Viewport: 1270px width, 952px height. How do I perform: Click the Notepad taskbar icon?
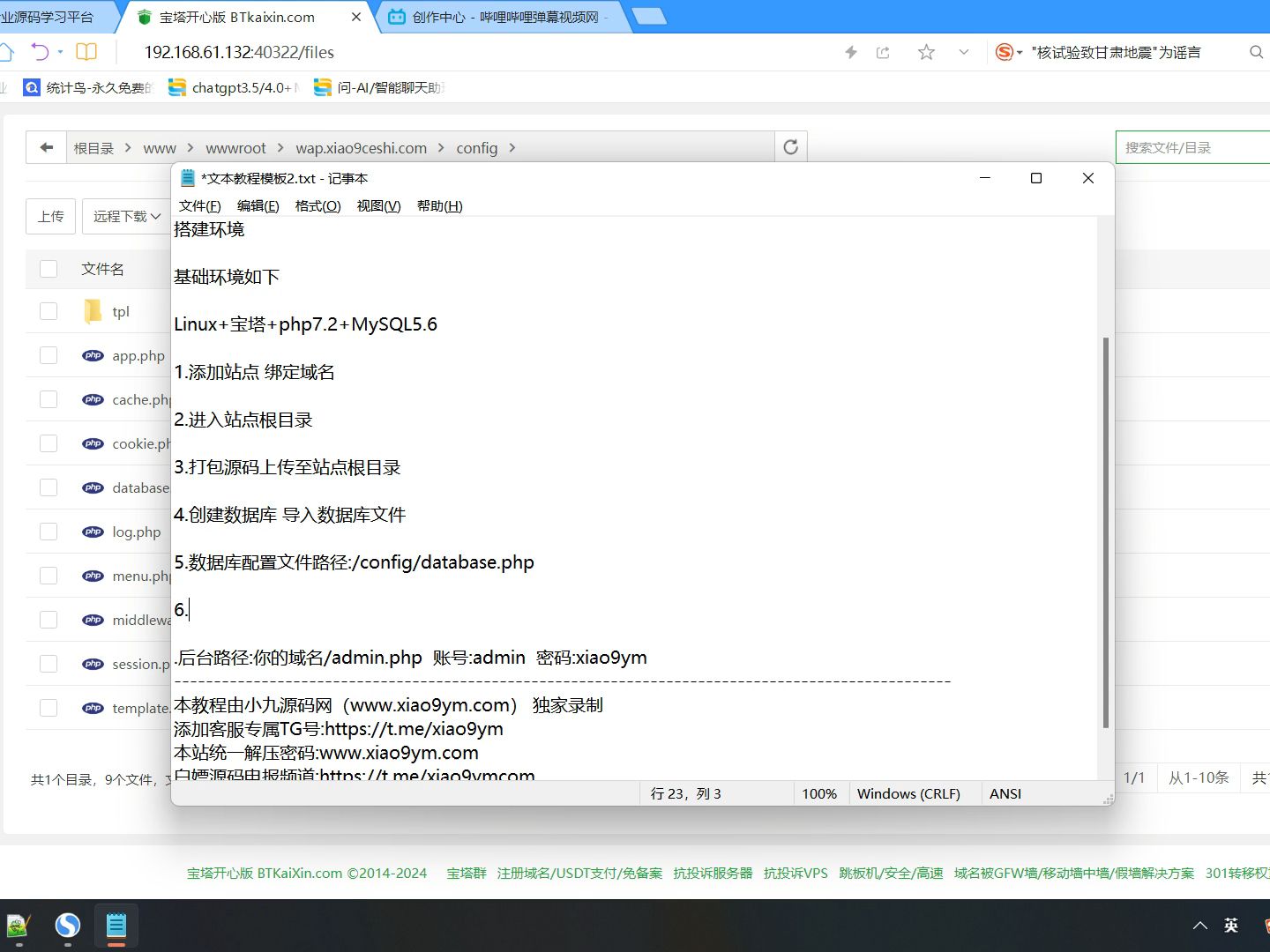click(116, 926)
